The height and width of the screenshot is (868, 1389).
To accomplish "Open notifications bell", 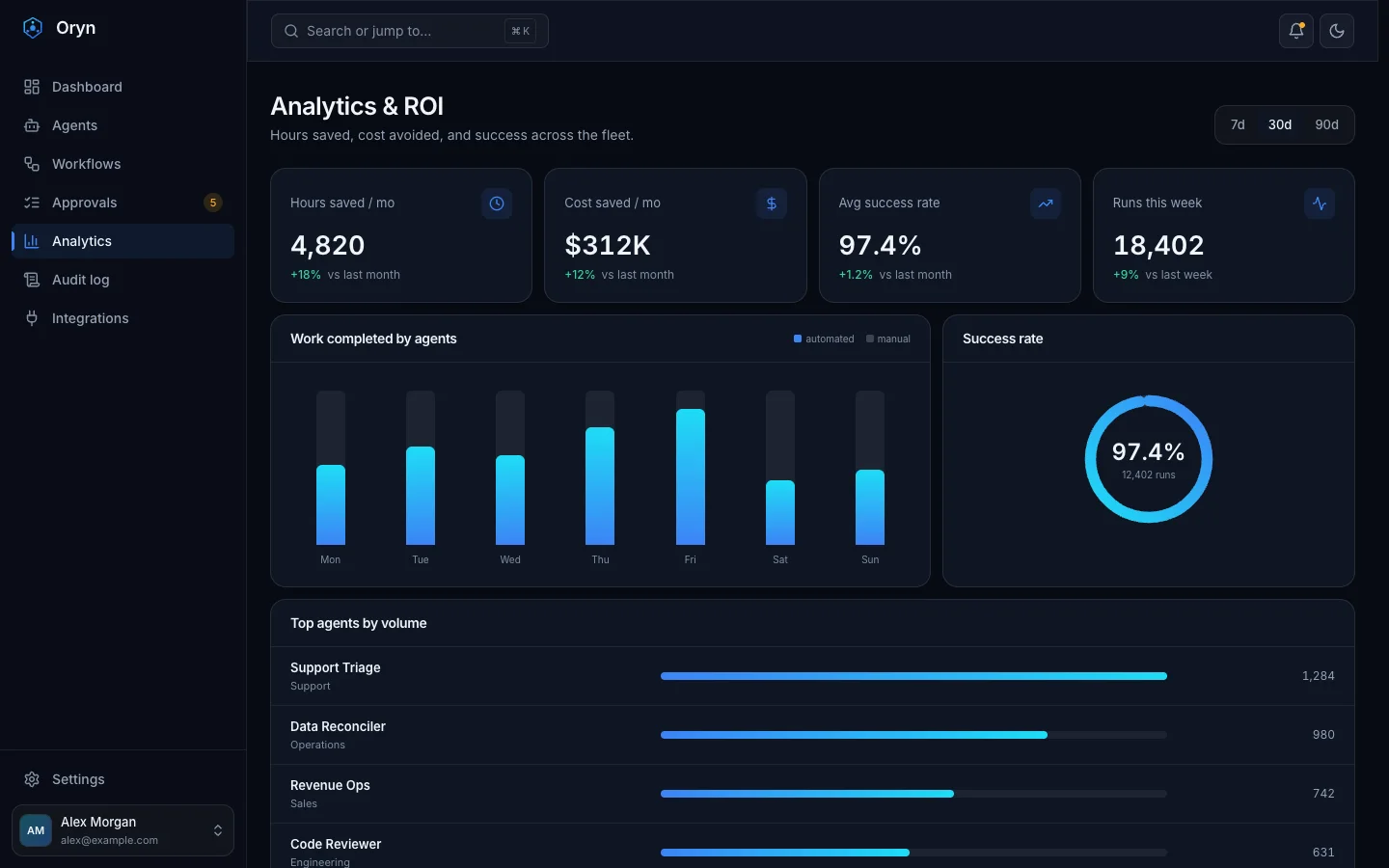I will pos(1296,31).
